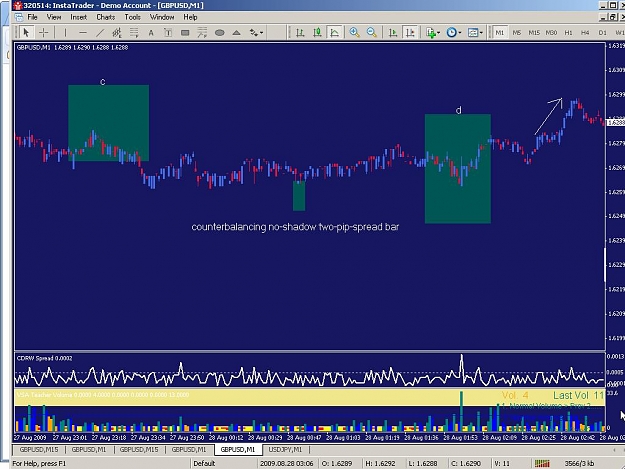Viewport: 625px width, 469px height.
Task: Open the Insert menu
Action: pos(79,17)
